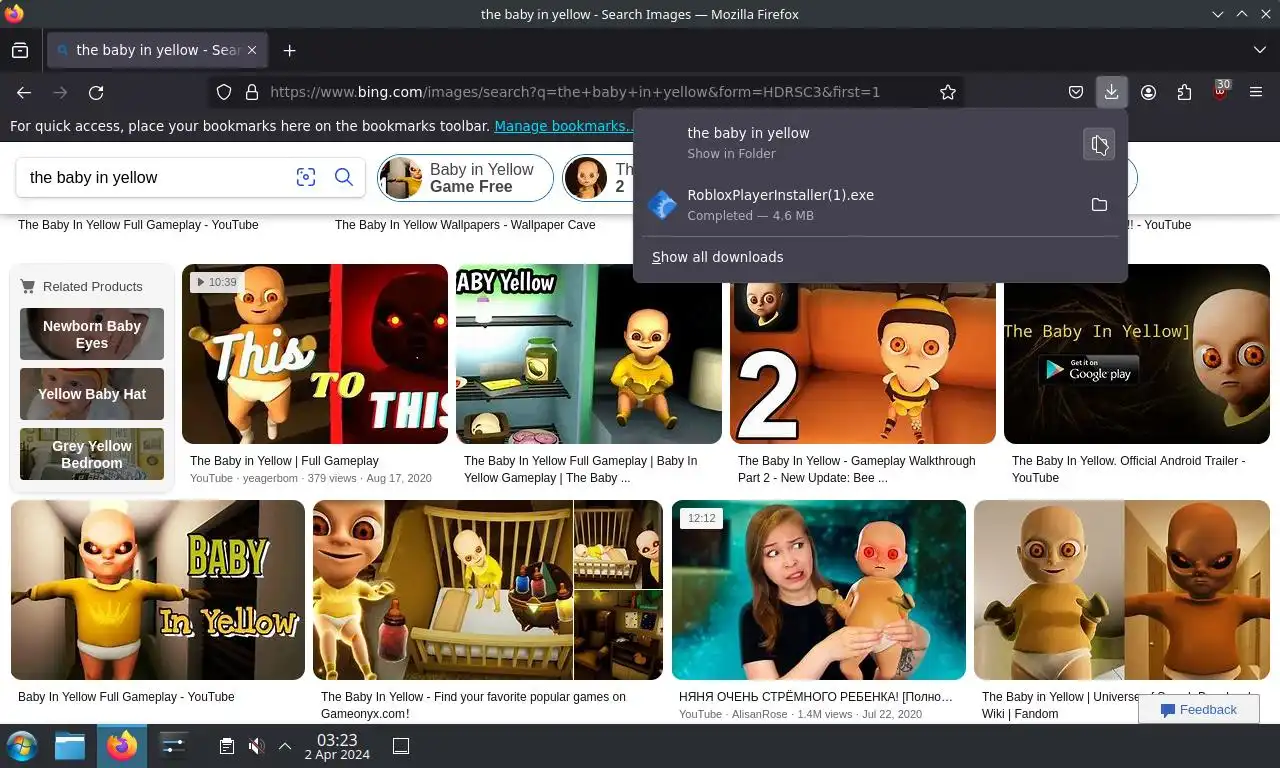Click the Firefox taskbar icon
The image size is (1280, 768).
(122, 746)
